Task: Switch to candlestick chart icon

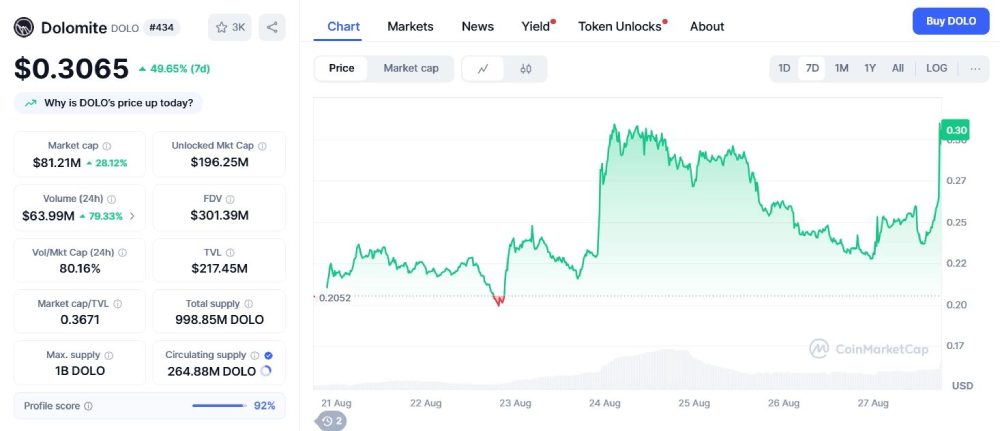Action: (525, 69)
